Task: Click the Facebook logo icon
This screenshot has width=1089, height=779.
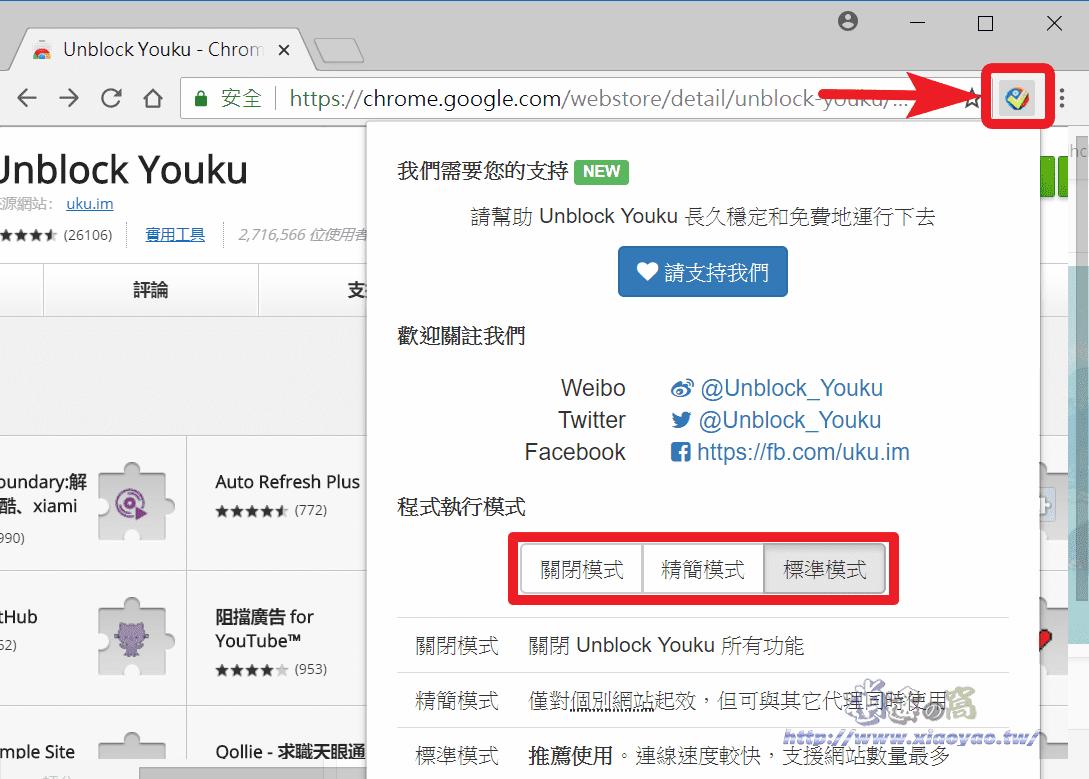Action: point(681,453)
